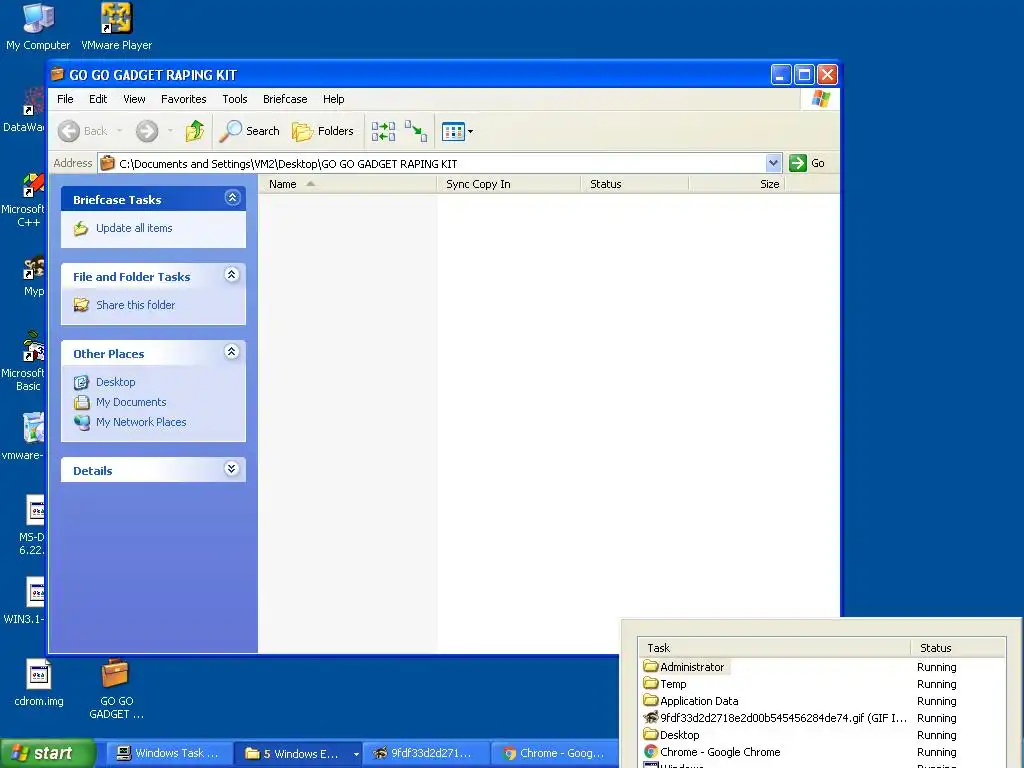Click the Start button
This screenshot has width=1024, height=768.
[48, 753]
